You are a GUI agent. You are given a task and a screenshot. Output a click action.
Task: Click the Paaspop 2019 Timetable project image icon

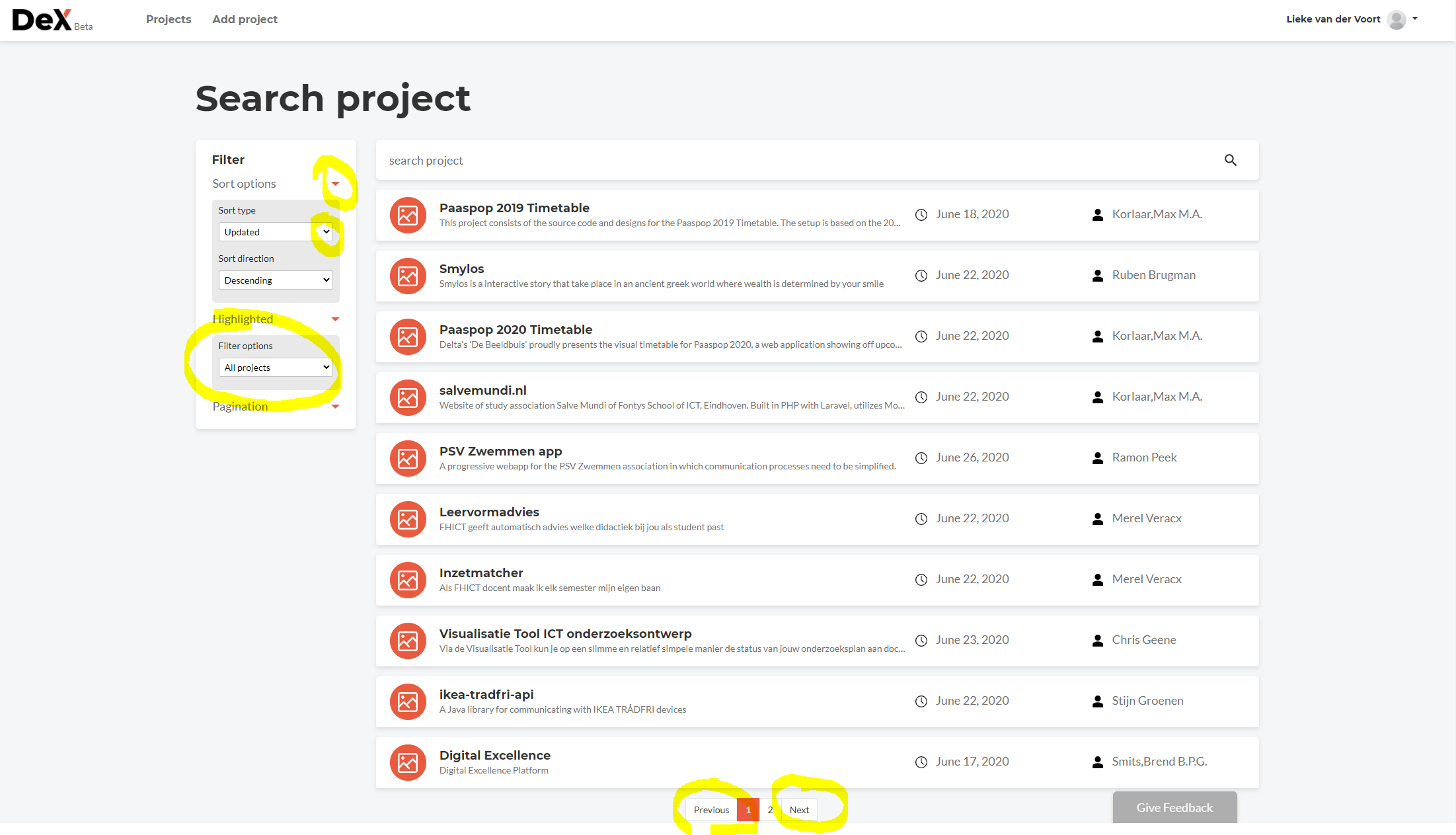point(408,215)
